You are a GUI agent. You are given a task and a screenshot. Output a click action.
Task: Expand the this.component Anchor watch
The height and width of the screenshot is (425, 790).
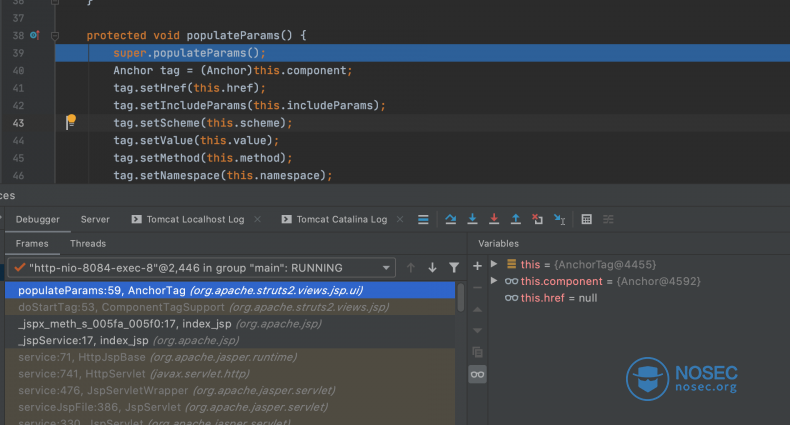click(x=494, y=280)
